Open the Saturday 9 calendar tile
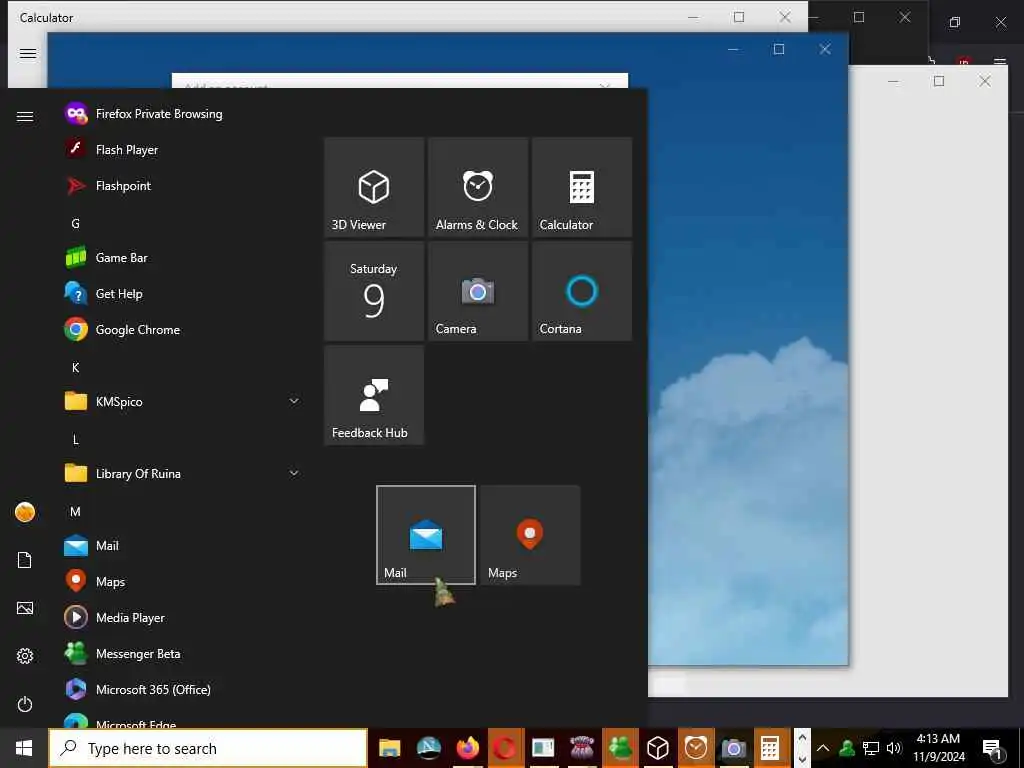The image size is (1024, 768). tap(374, 291)
